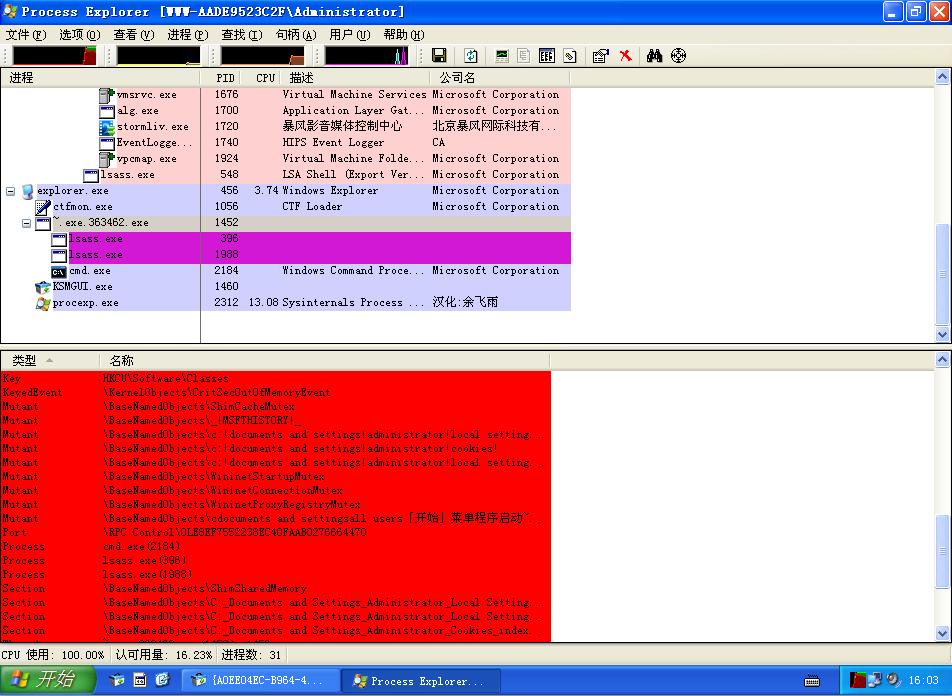Viewport: 952px width, 696px height.
Task: Open the 帮助(H) menu
Action: coord(404,35)
